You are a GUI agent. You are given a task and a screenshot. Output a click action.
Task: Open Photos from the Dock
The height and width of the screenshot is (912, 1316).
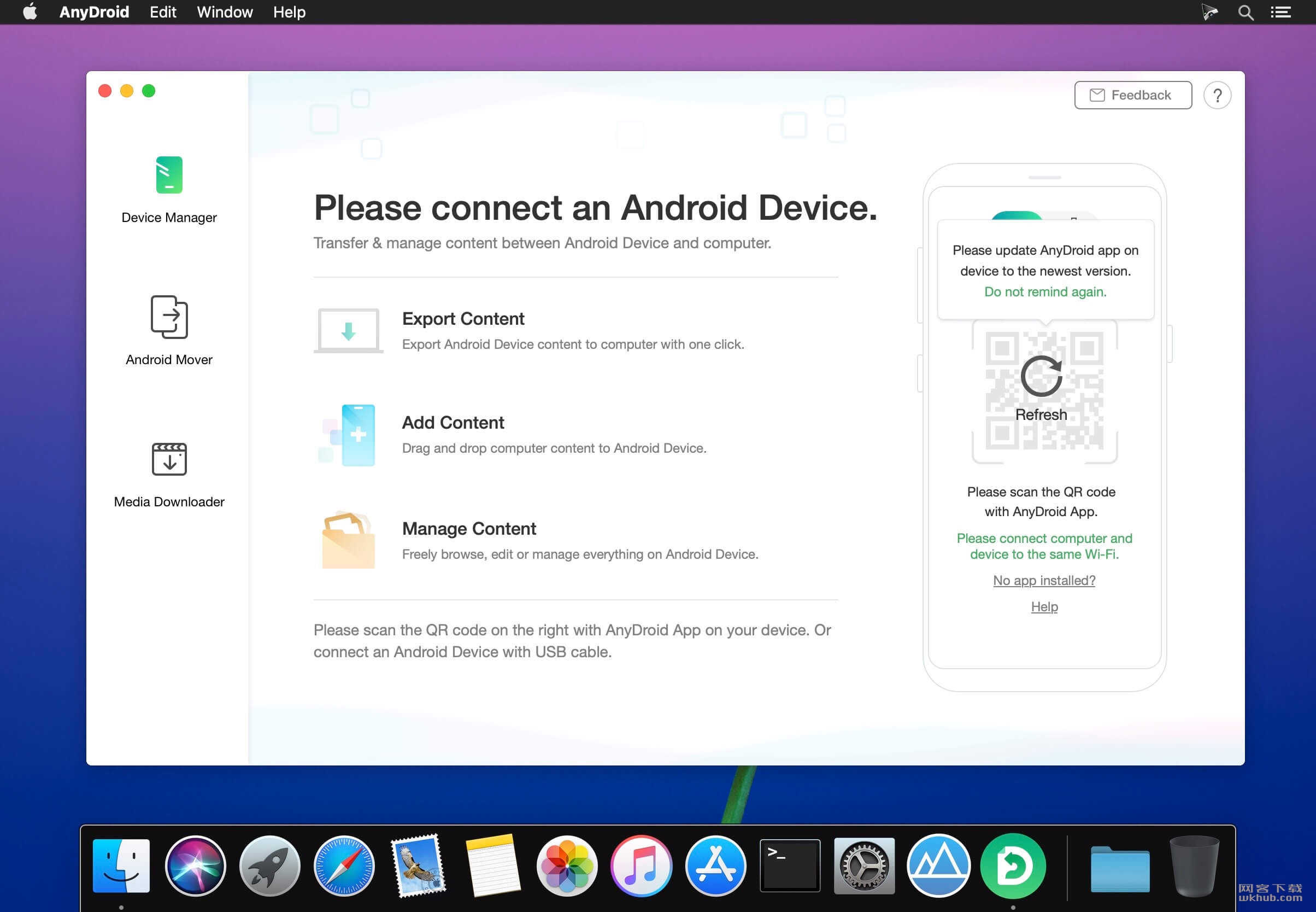tap(567, 865)
